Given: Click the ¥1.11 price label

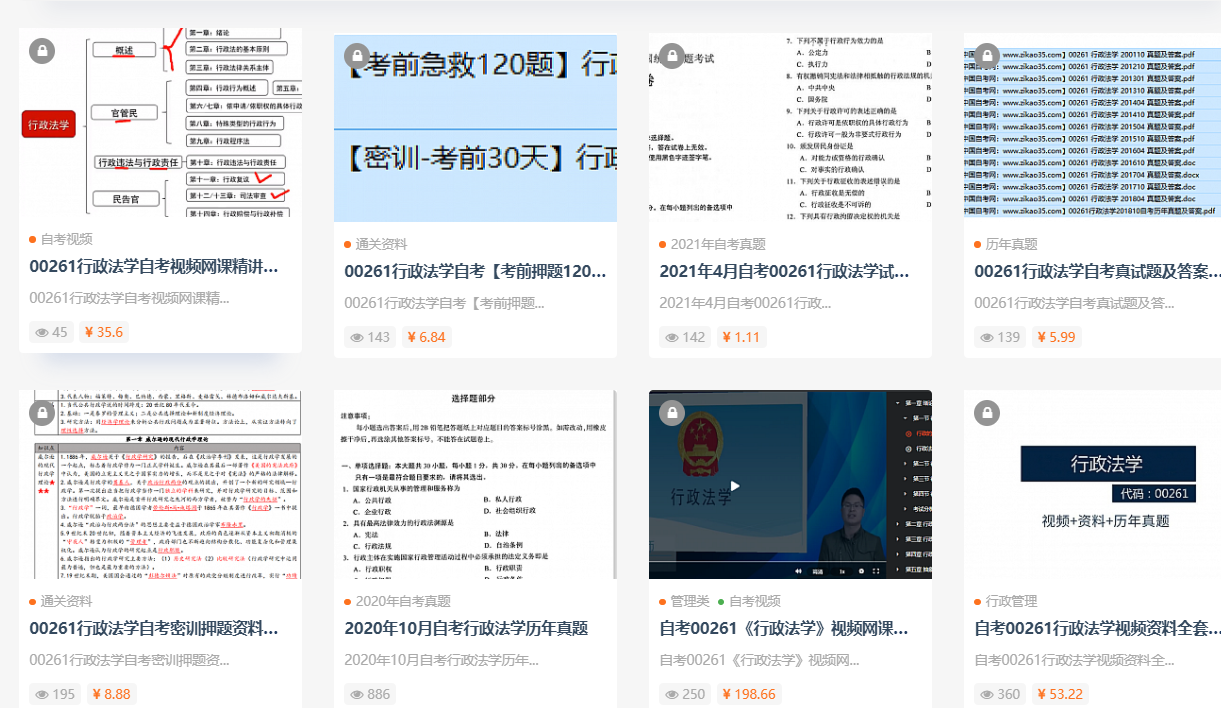Looking at the screenshot, I should (x=741, y=337).
